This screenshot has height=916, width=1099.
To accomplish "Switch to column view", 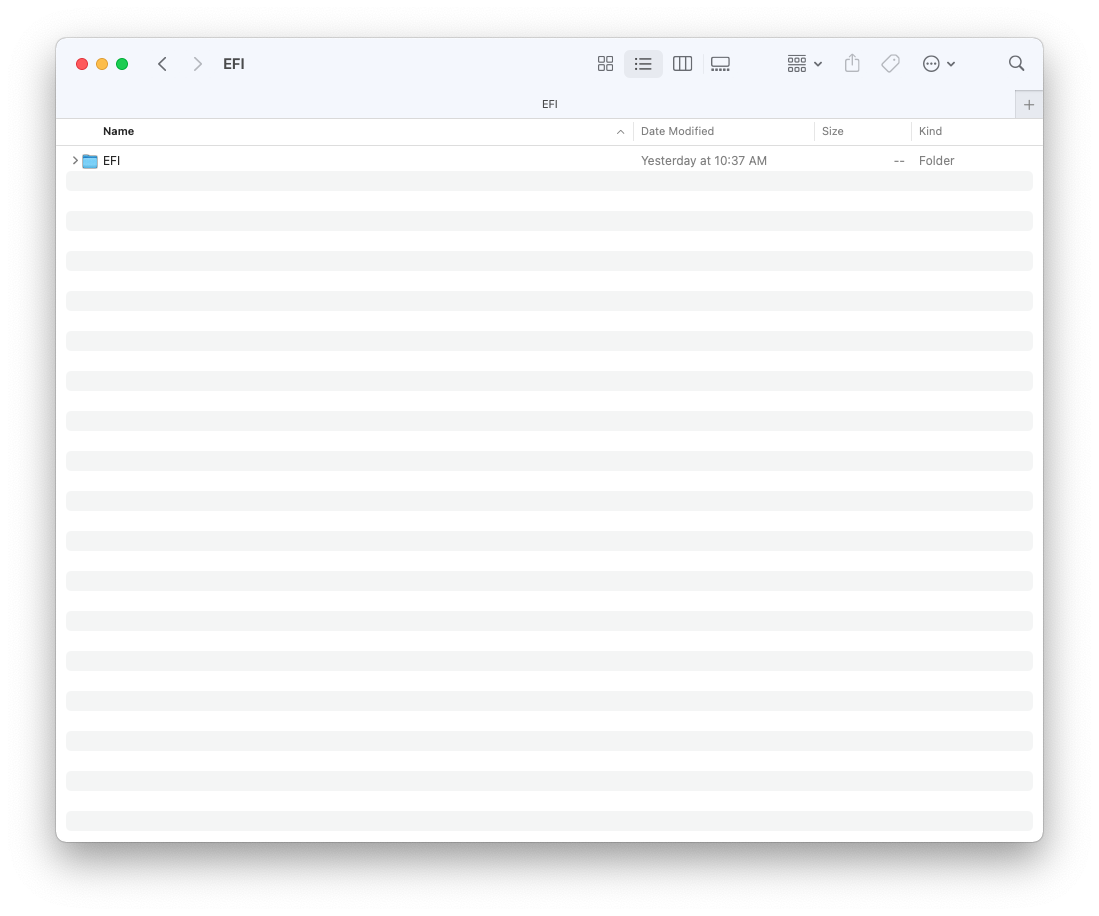I will coord(682,64).
